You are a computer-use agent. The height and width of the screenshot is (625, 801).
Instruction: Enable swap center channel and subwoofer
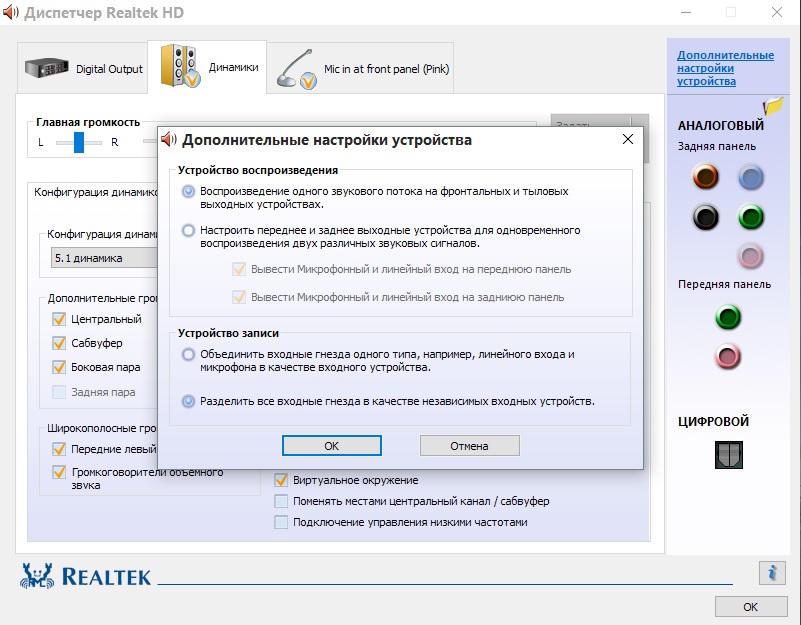pos(281,501)
